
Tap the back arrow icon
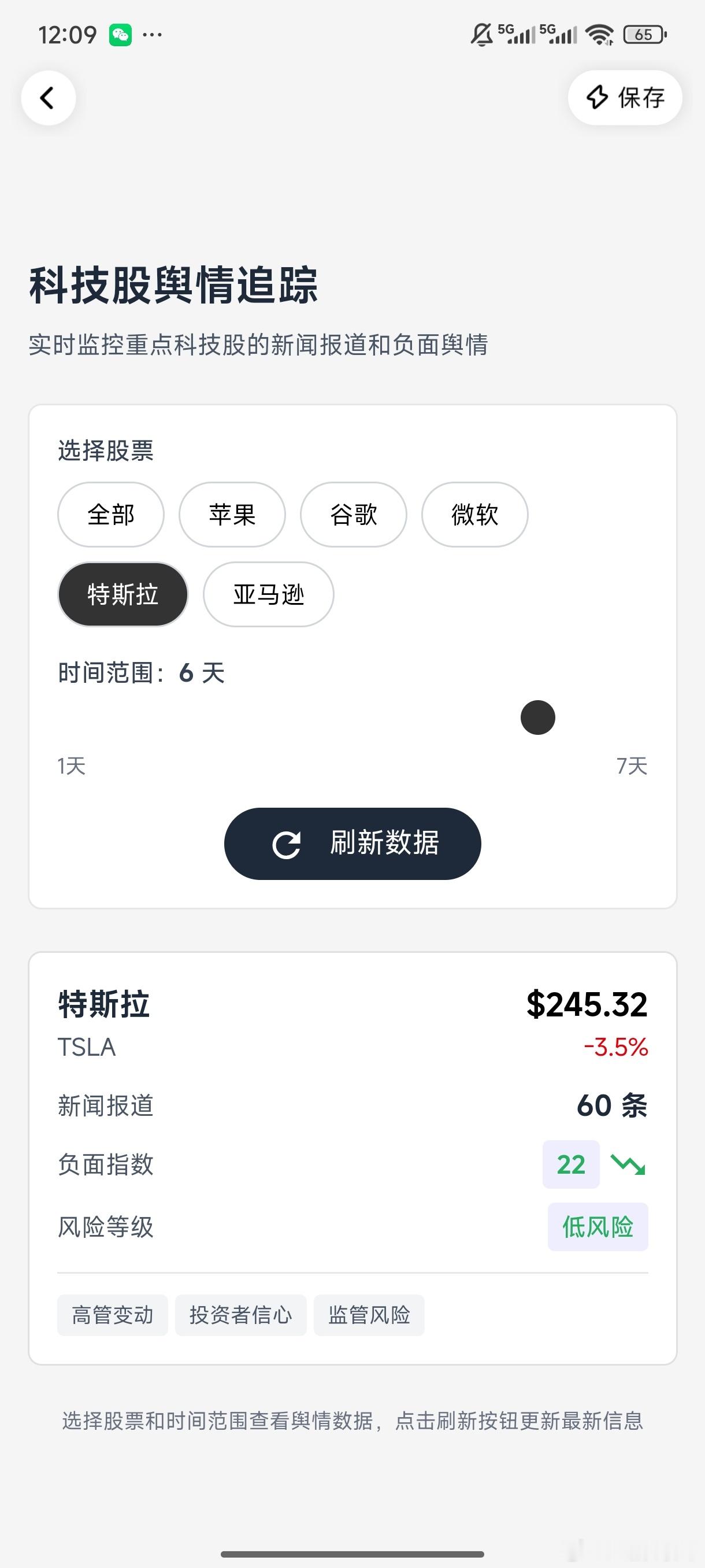click(x=48, y=98)
